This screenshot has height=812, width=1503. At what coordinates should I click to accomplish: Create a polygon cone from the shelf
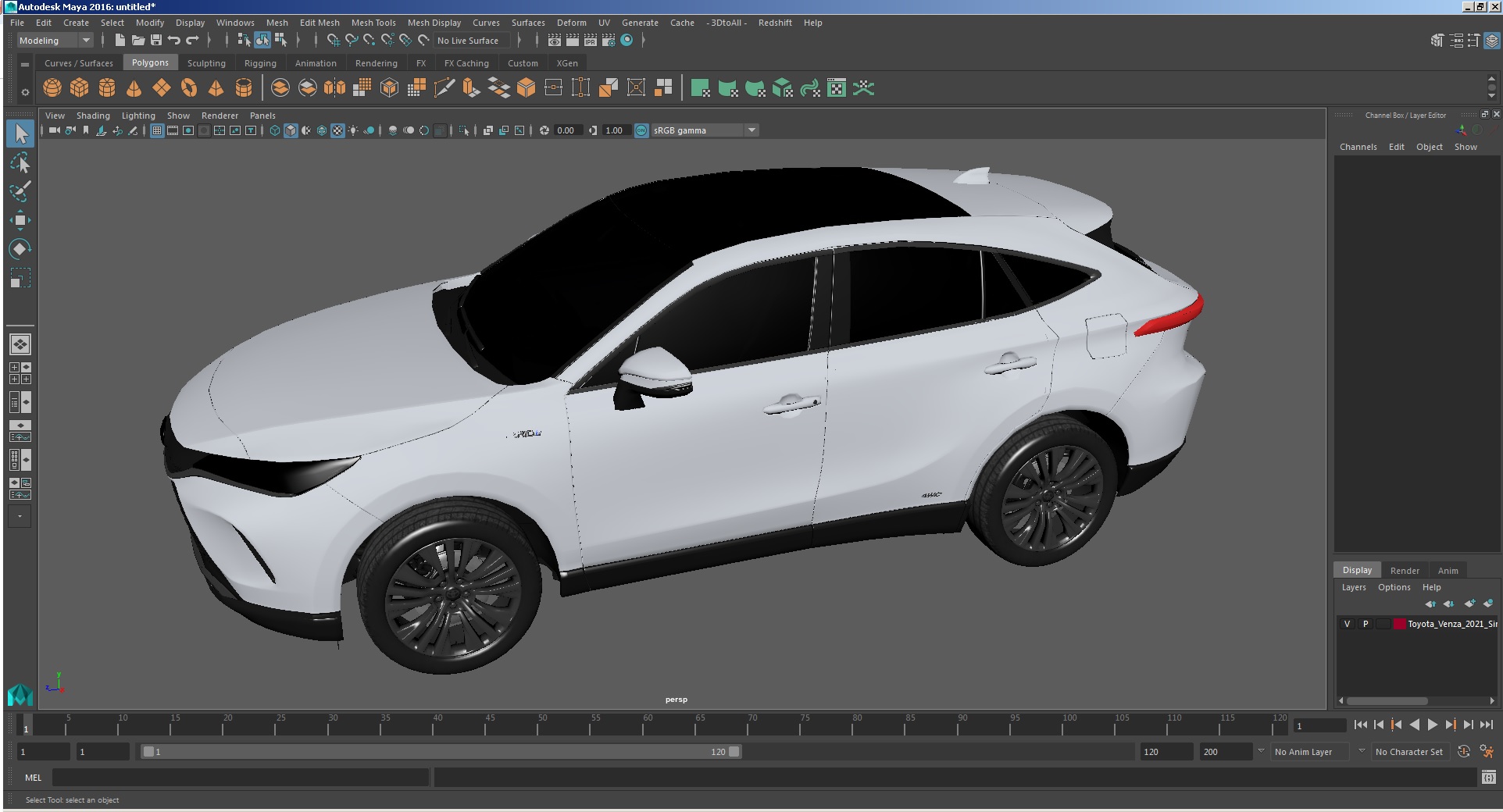click(x=134, y=88)
